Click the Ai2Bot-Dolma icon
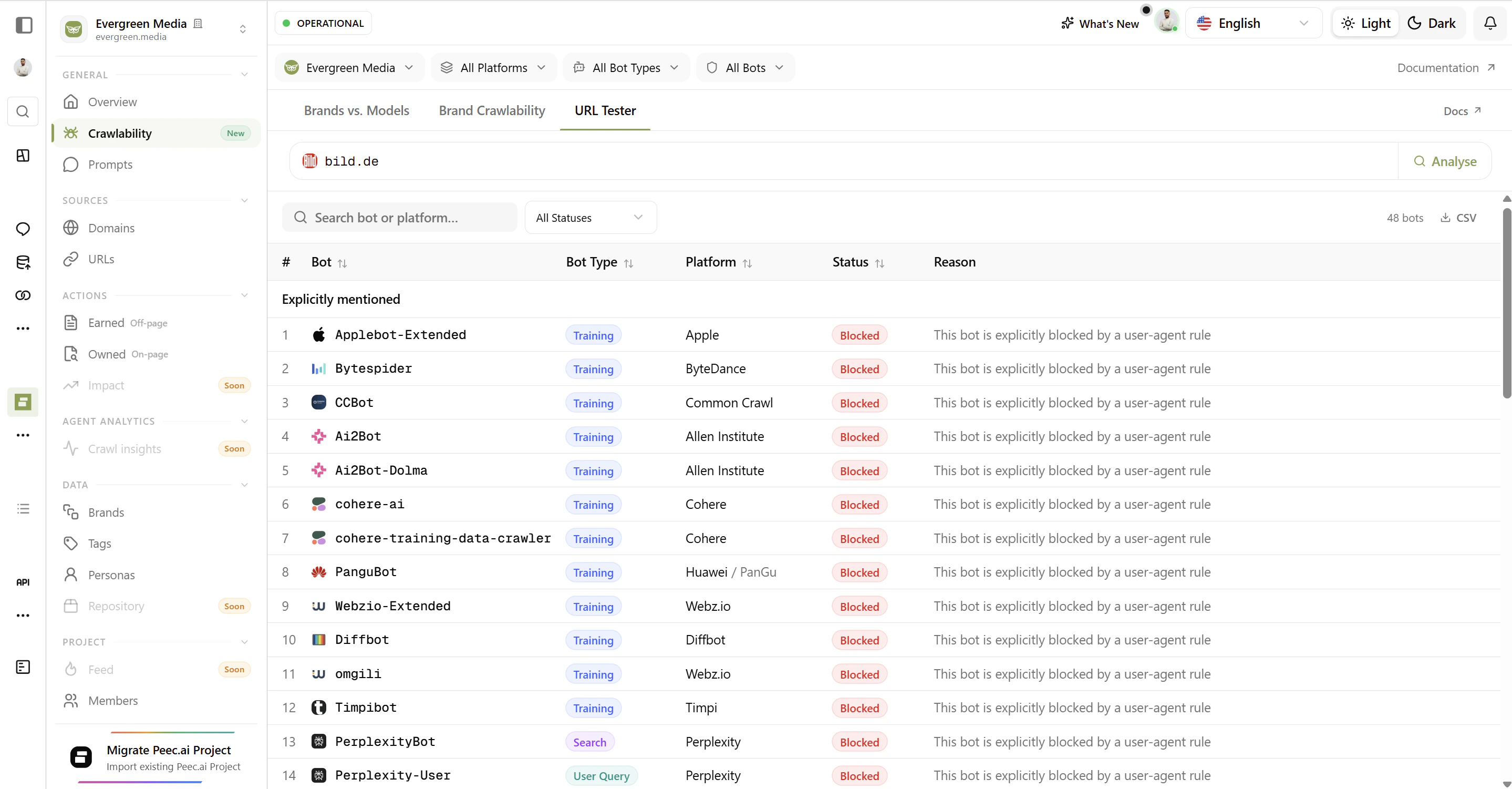Screen dimensions: 1512x789 [x=318, y=470]
